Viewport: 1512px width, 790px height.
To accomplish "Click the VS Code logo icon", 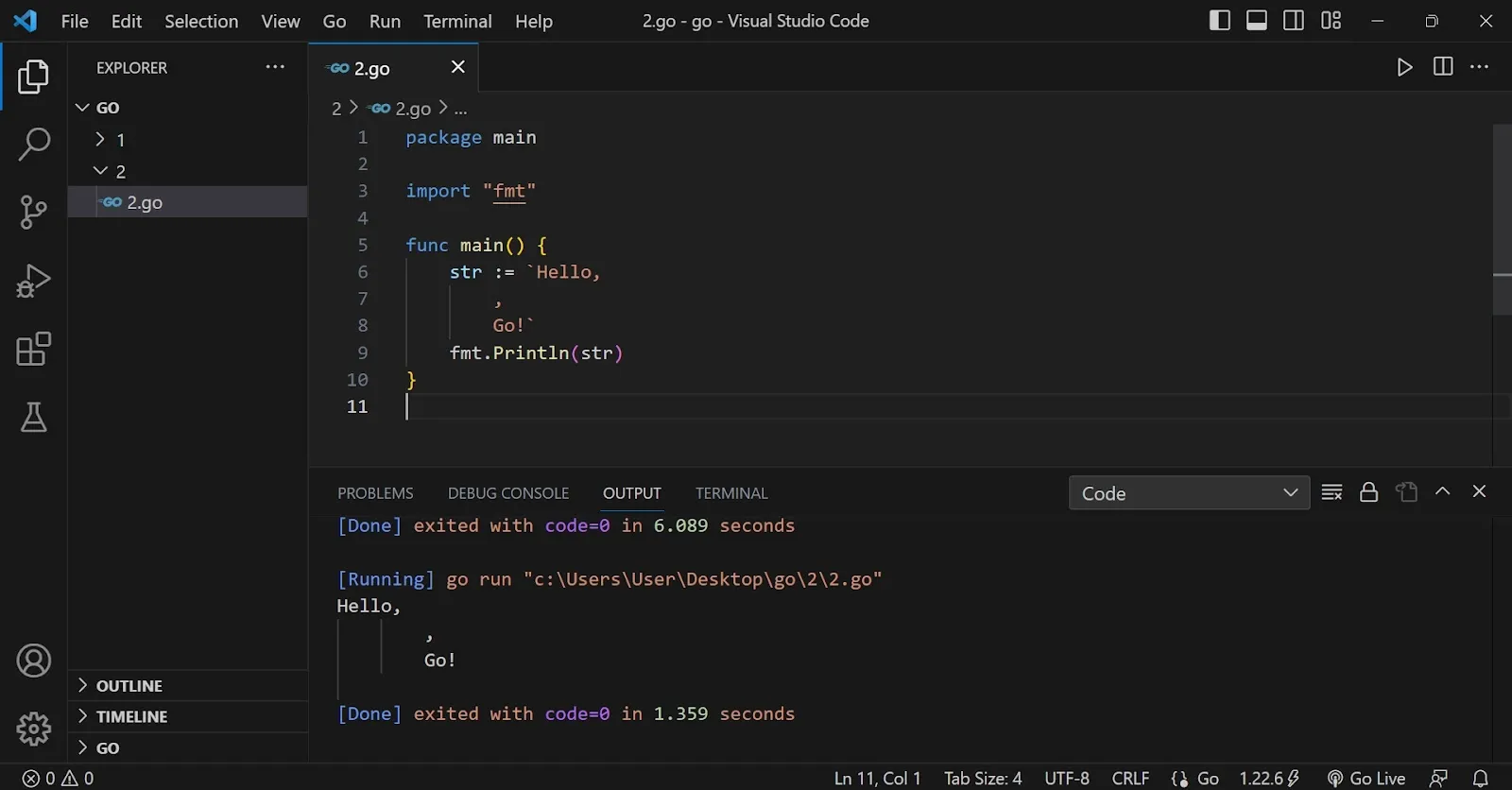I will tap(26, 21).
